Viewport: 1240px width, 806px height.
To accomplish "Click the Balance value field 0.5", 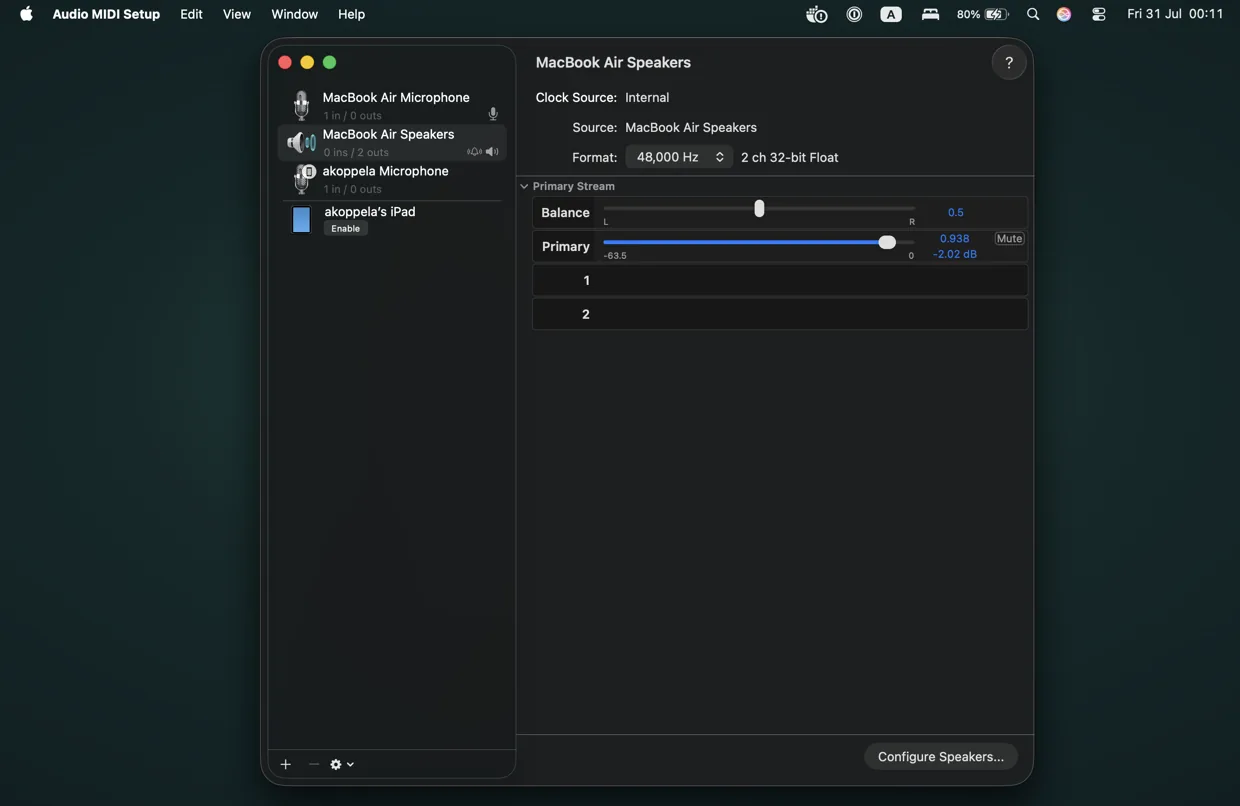I will [x=956, y=212].
